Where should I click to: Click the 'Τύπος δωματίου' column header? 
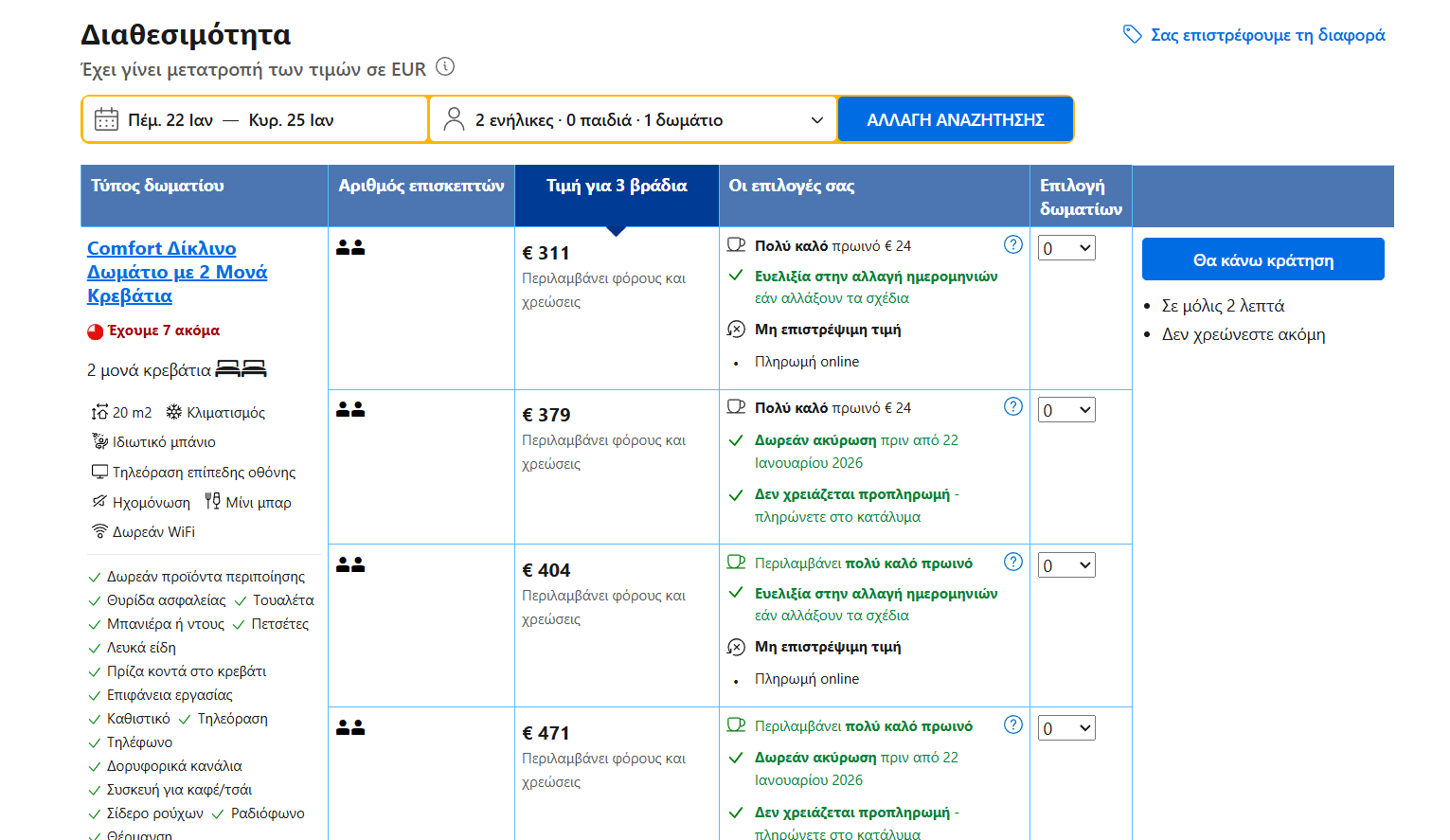pos(157,187)
